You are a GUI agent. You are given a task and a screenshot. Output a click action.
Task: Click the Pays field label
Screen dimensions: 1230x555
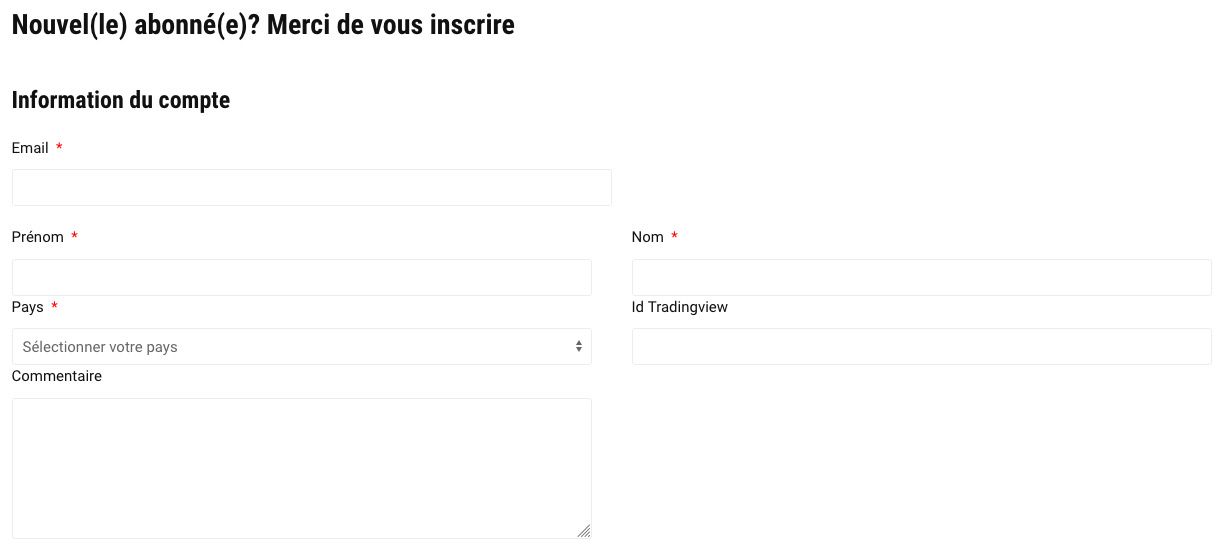[x=28, y=307]
